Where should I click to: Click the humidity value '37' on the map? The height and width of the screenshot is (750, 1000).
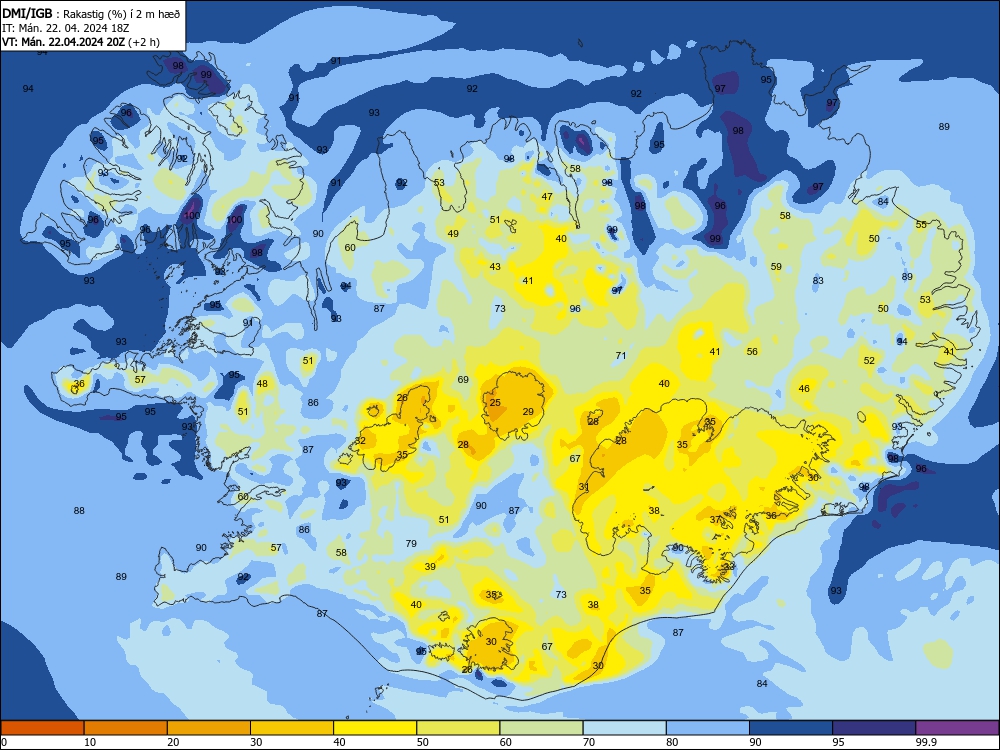716,520
